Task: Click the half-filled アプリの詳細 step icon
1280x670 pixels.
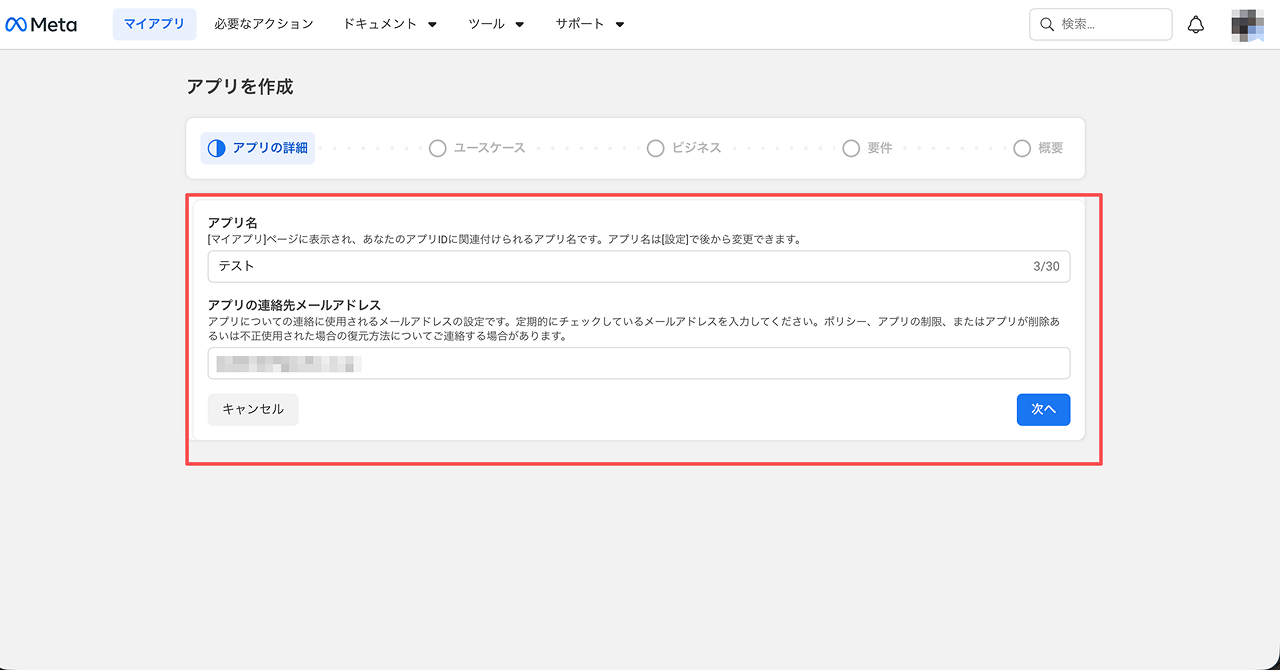Action: [216, 148]
